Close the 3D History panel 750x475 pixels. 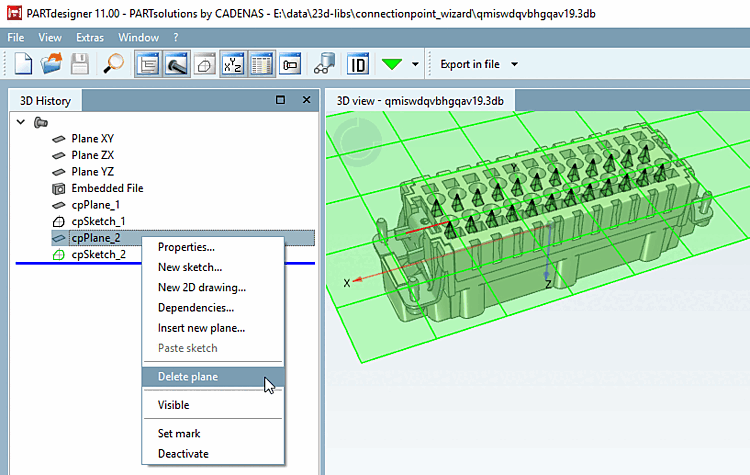point(307,100)
